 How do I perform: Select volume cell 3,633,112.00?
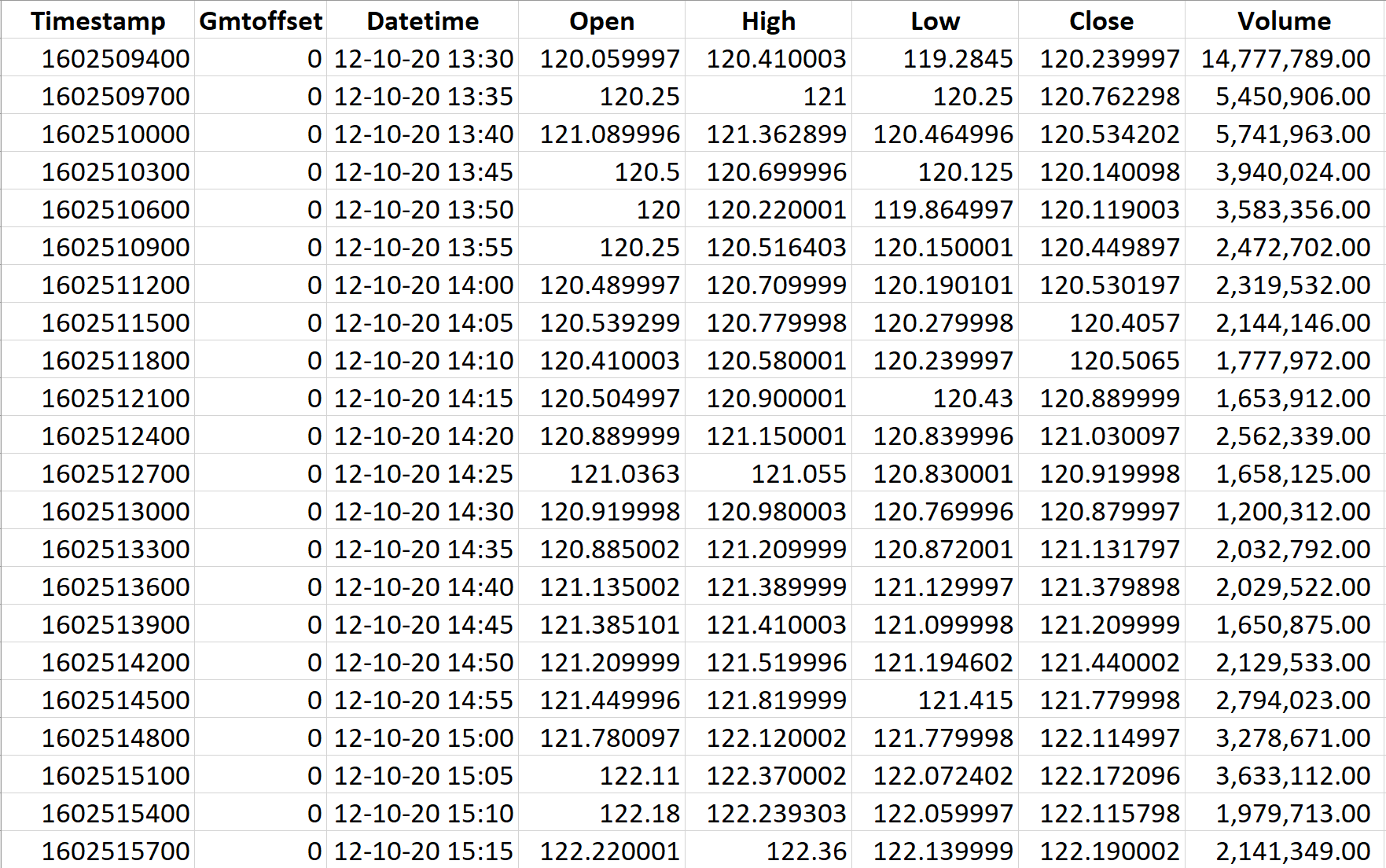tap(1285, 775)
